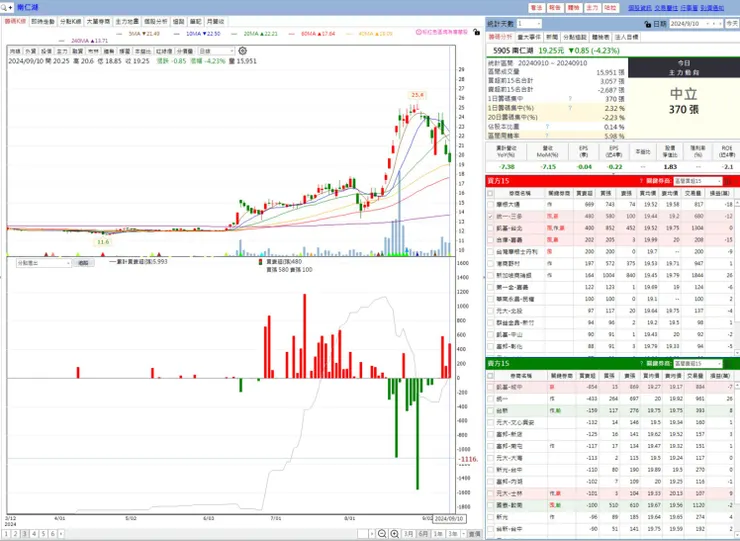Viewport: 740px width, 541px height.
Task: Open the 統計天數 dropdown
Action: click(x=529, y=24)
